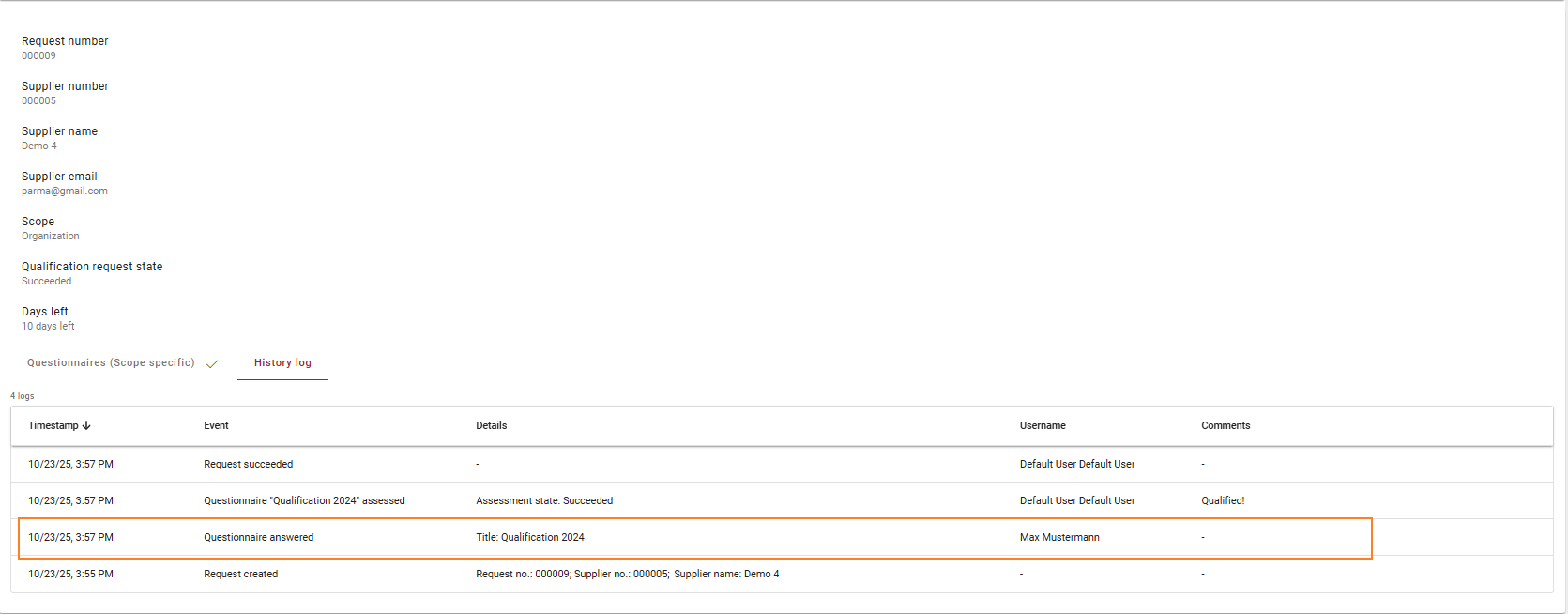Click supplier number value 000005
Screen dimensions: 1568x614
38,101
